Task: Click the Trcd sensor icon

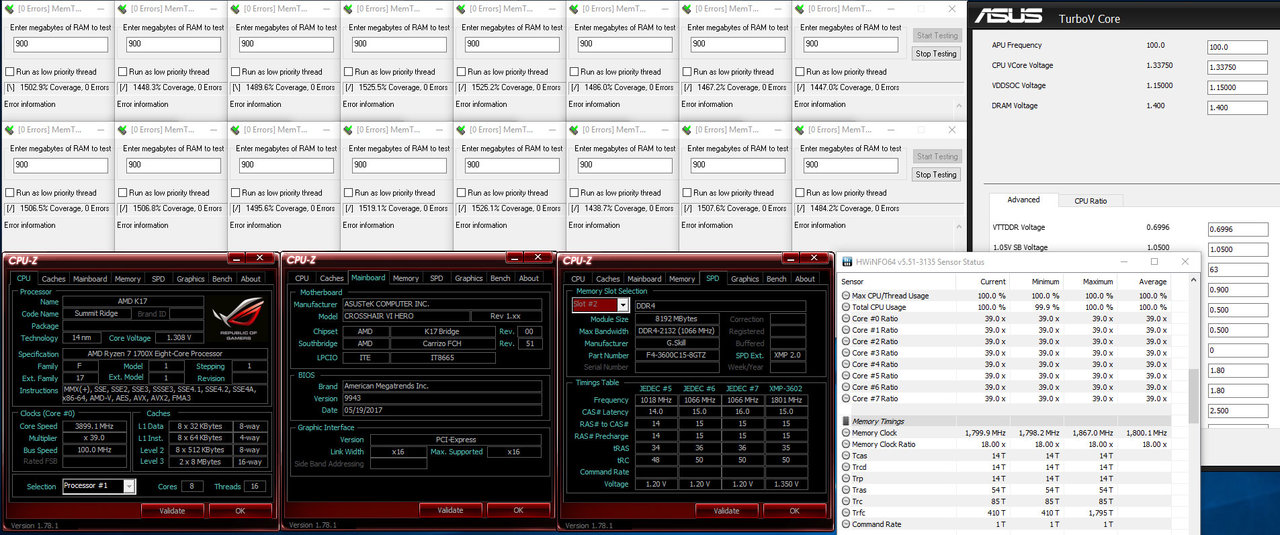Action: click(x=845, y=467)
